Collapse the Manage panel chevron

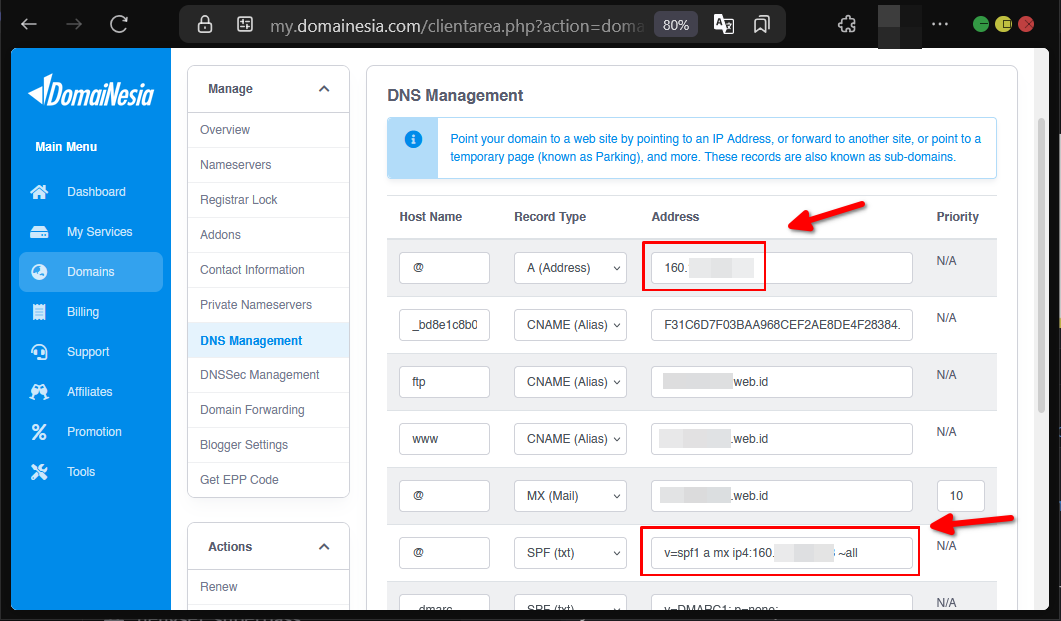(x=324, y=89)
